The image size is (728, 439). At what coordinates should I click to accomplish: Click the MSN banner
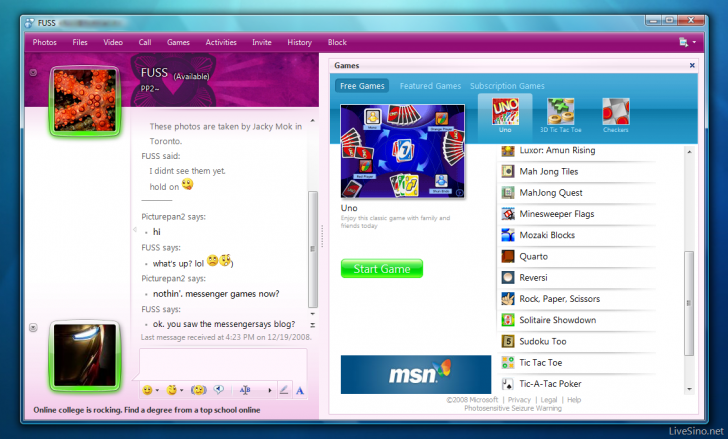point(416,374)
